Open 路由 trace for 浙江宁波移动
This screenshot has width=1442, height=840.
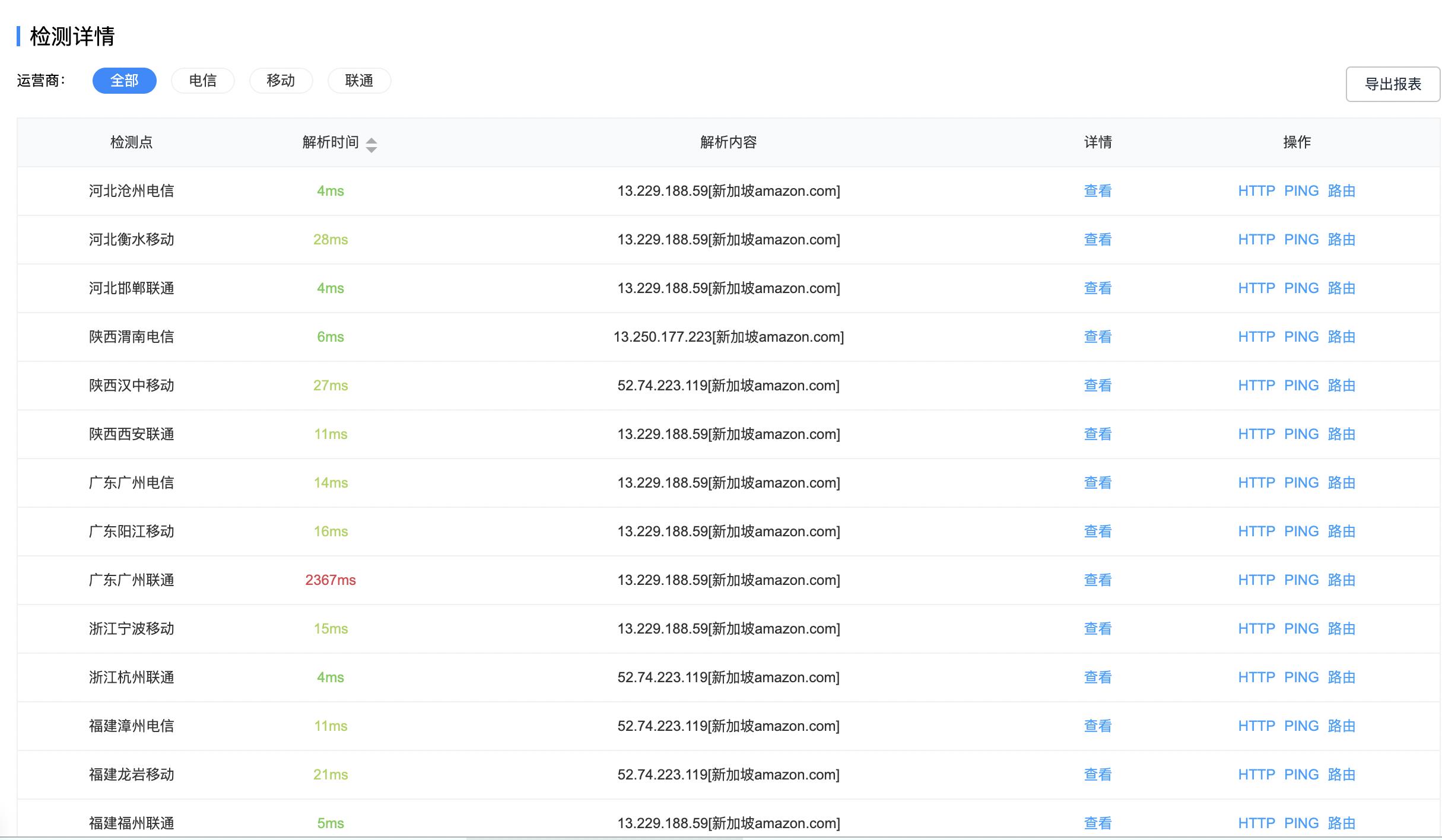[x=1342, y=629]
